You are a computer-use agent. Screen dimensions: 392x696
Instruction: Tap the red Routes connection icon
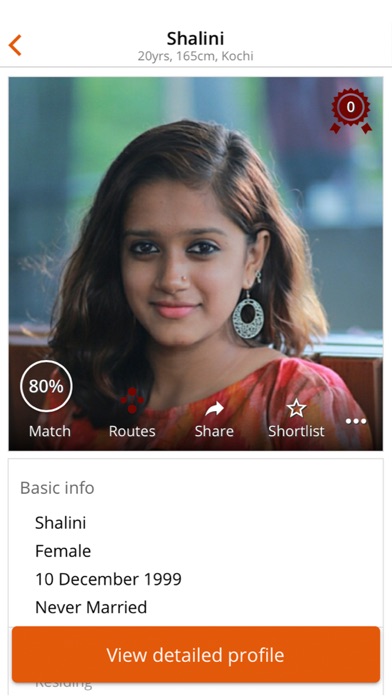(132, 400)
